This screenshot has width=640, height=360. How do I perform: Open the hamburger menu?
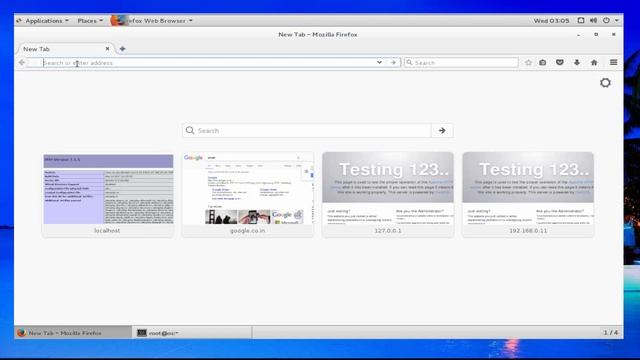(613, 62)
